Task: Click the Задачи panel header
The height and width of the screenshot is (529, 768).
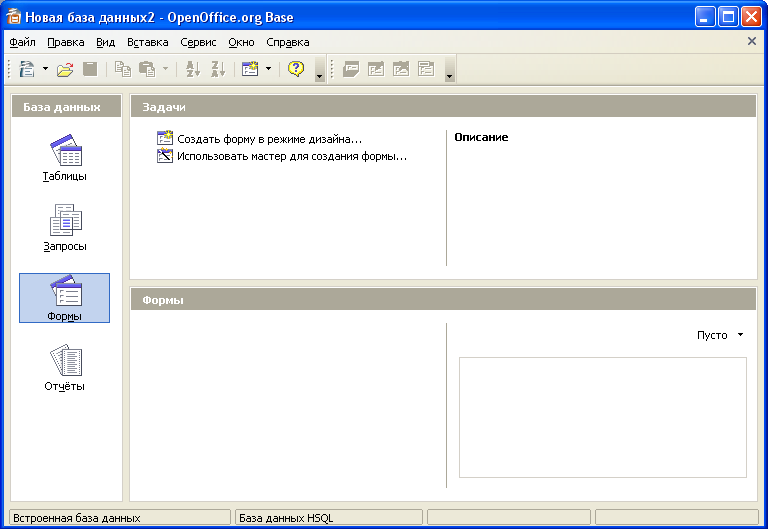Action: (443, 106)
